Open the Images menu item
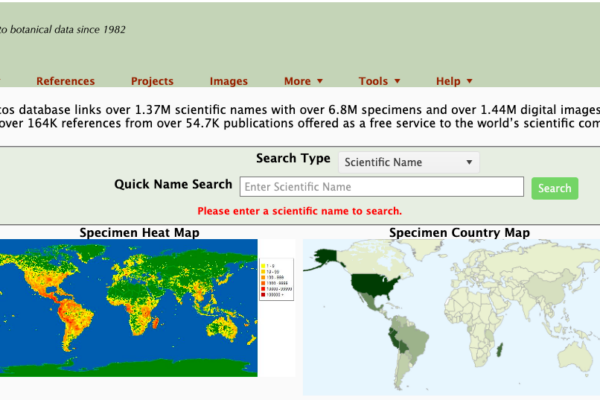The width and height of the screenshot is (600, 400). click(228, 81)
